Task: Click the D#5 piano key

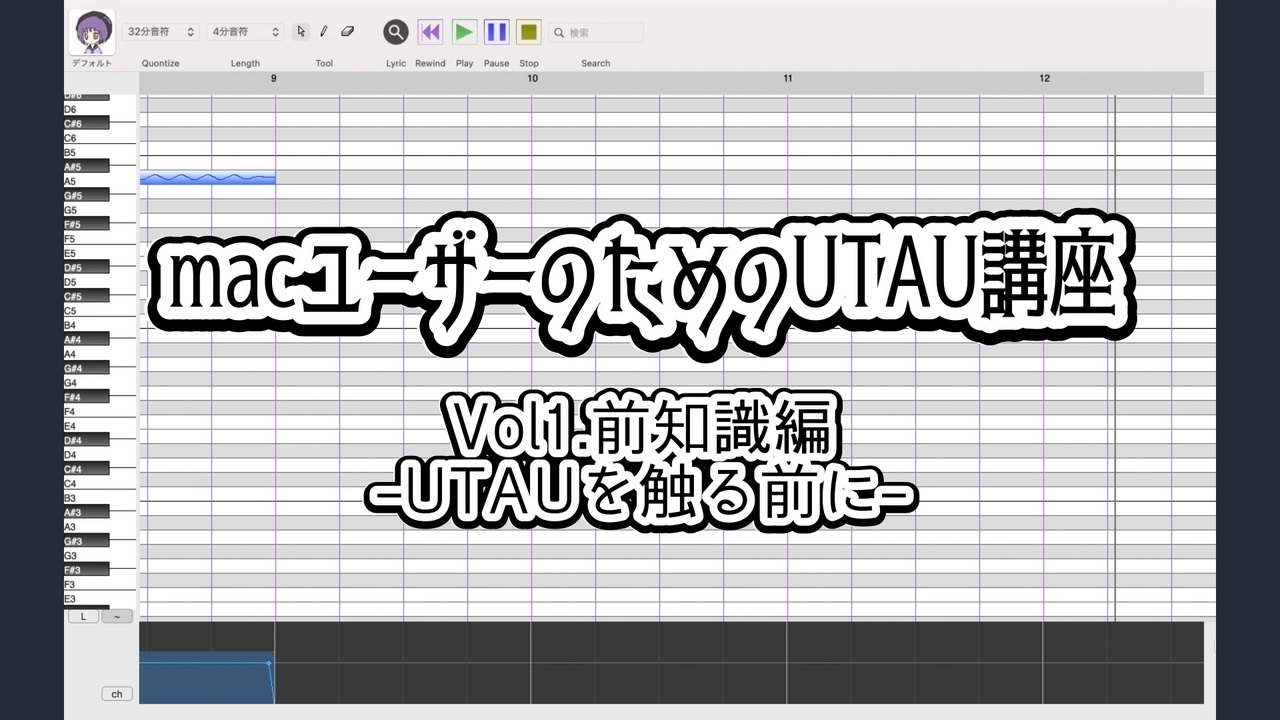Action: [x=87, y=268]
